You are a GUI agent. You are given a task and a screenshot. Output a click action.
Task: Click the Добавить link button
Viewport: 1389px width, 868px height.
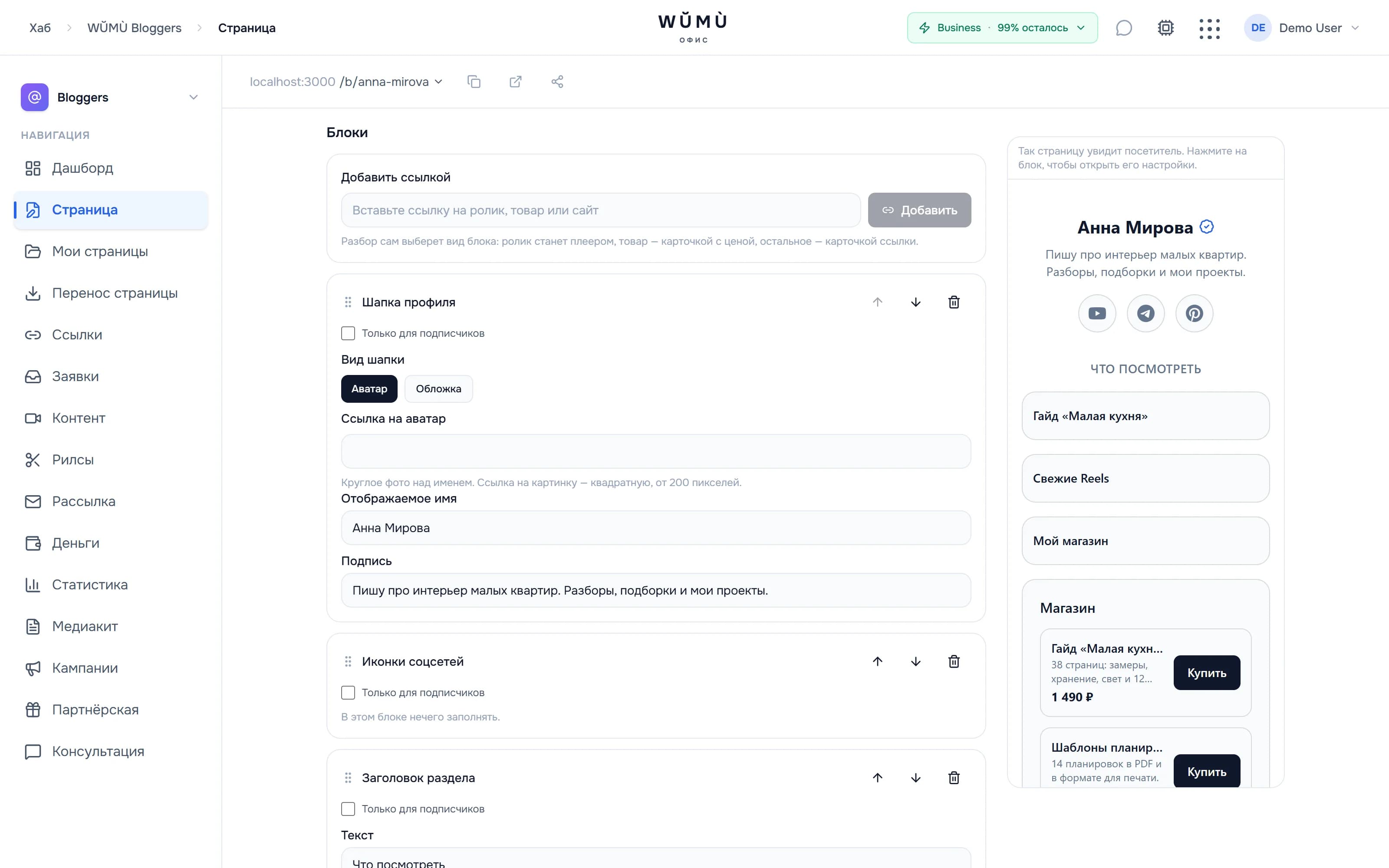[x=919, y=210]
